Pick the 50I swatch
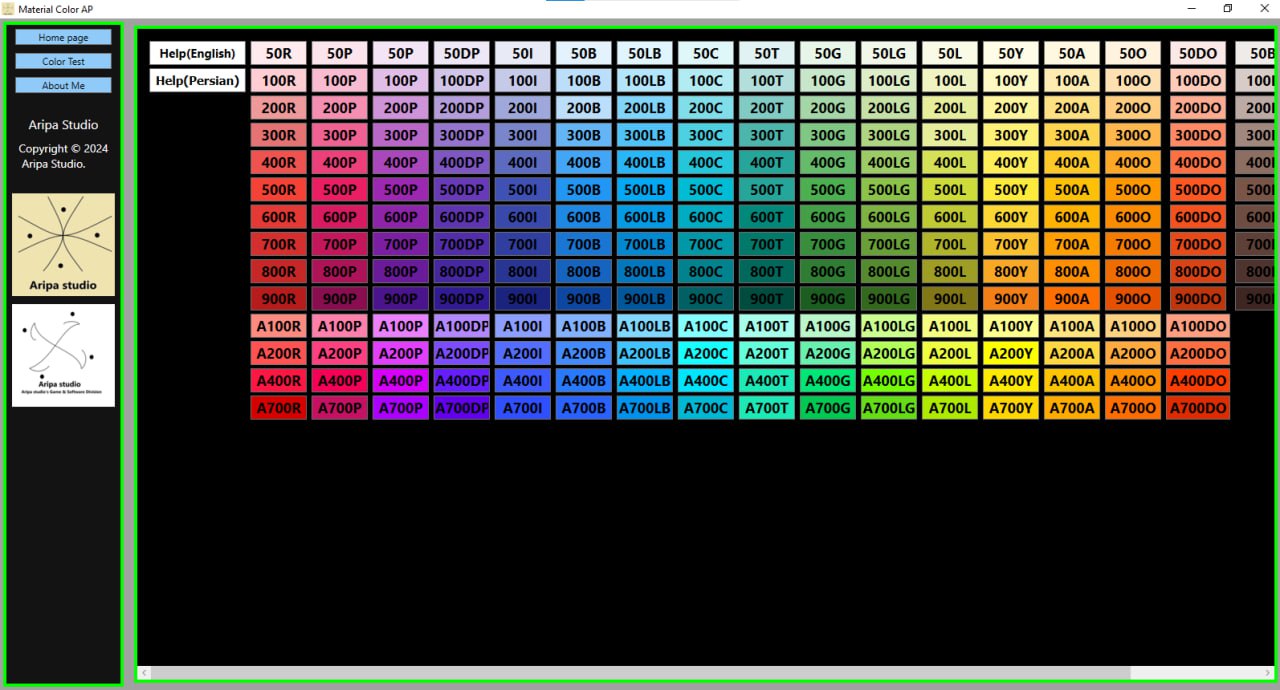The height and width of the screenshot is (690, 1280). [x=523, y=53]
